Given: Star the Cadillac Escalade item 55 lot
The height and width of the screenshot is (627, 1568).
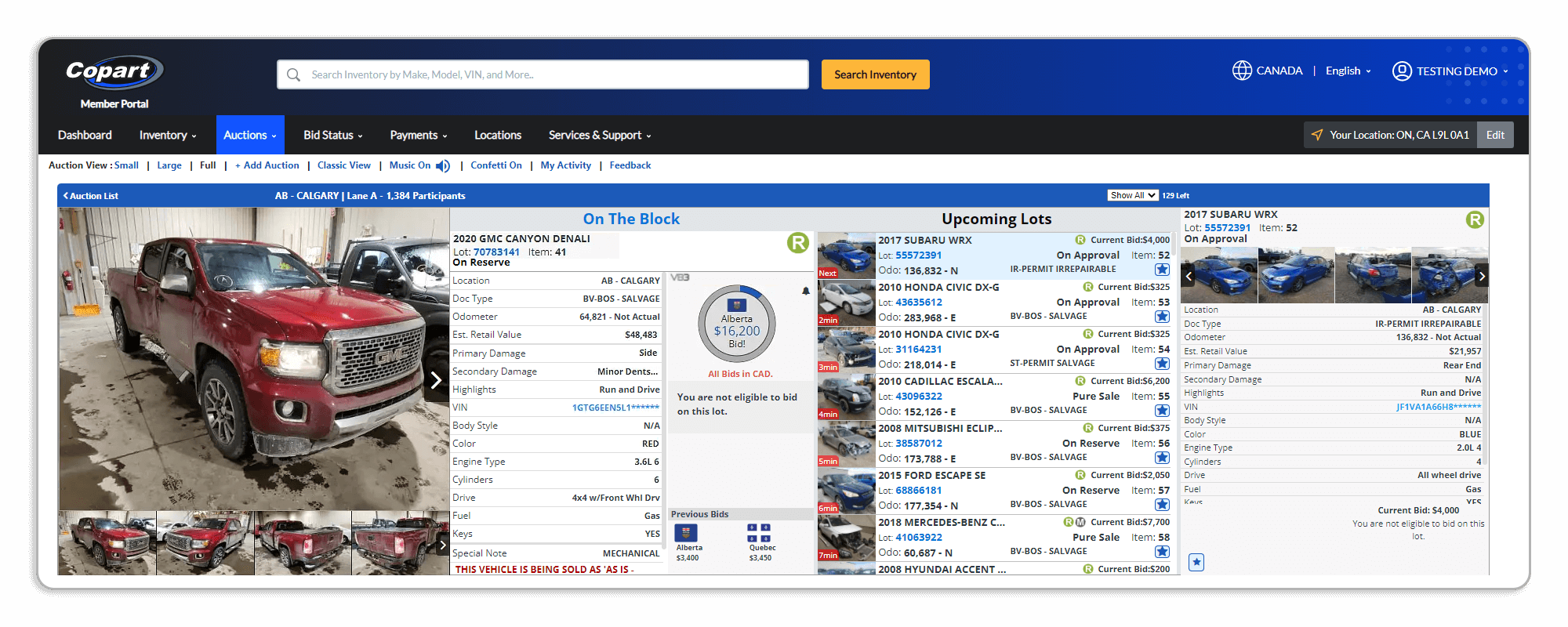Looking at the screenshot, I should tap(1162, 411).
